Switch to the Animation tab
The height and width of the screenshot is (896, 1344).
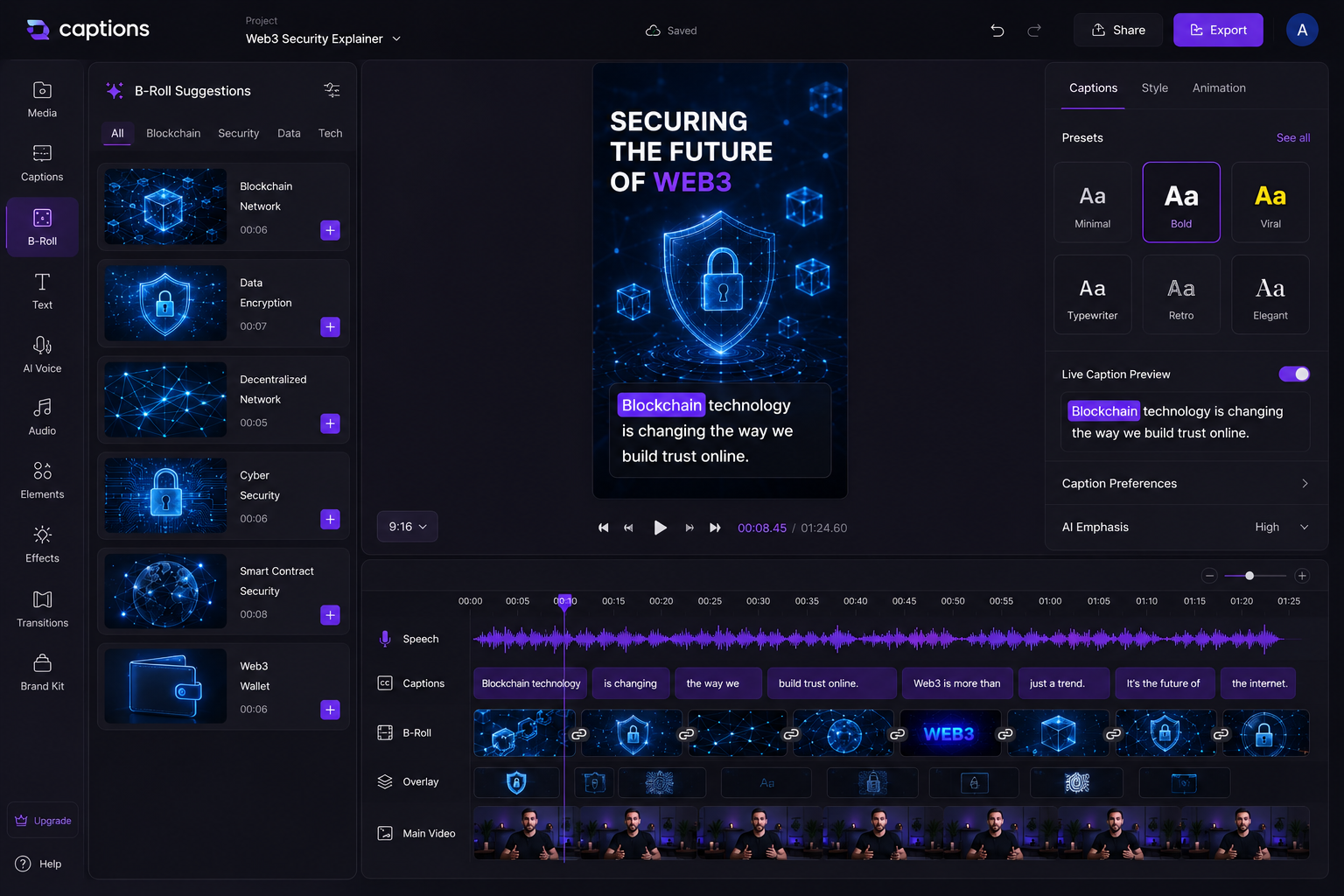(x=1219, y=87)
